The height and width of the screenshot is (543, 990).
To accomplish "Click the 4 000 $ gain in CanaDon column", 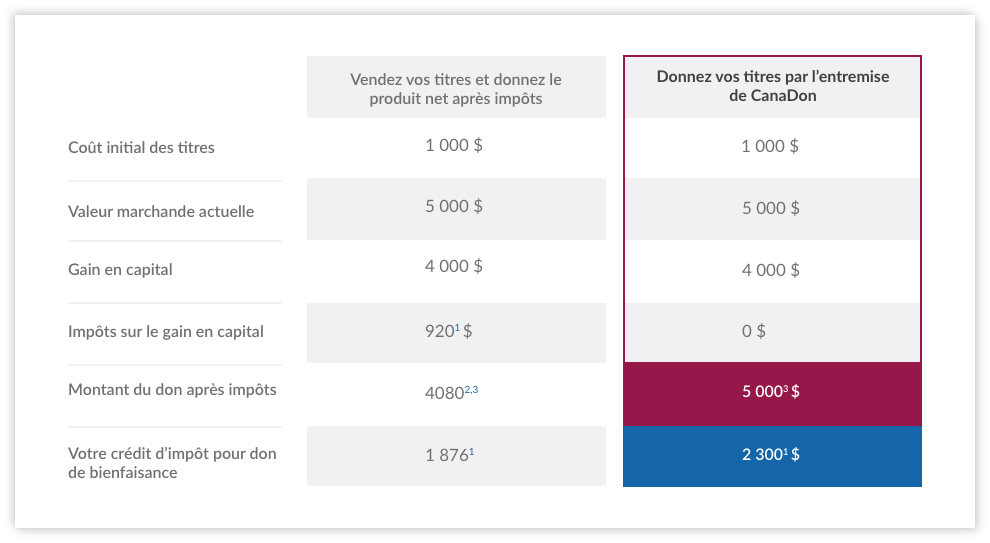I will coord(770,270).
